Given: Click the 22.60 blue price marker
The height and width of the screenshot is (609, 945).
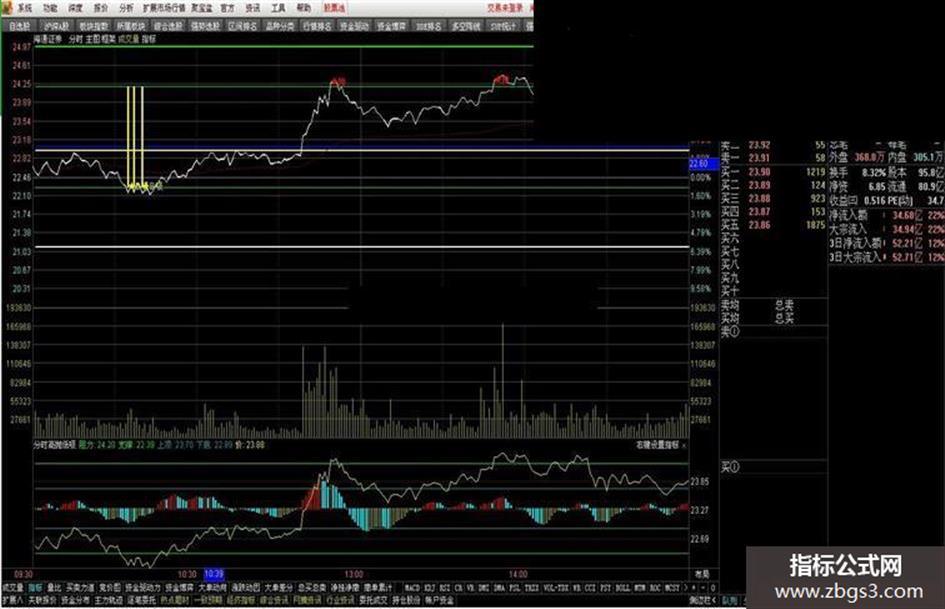Looking at the screenshot, I should (x=704, y=163).
